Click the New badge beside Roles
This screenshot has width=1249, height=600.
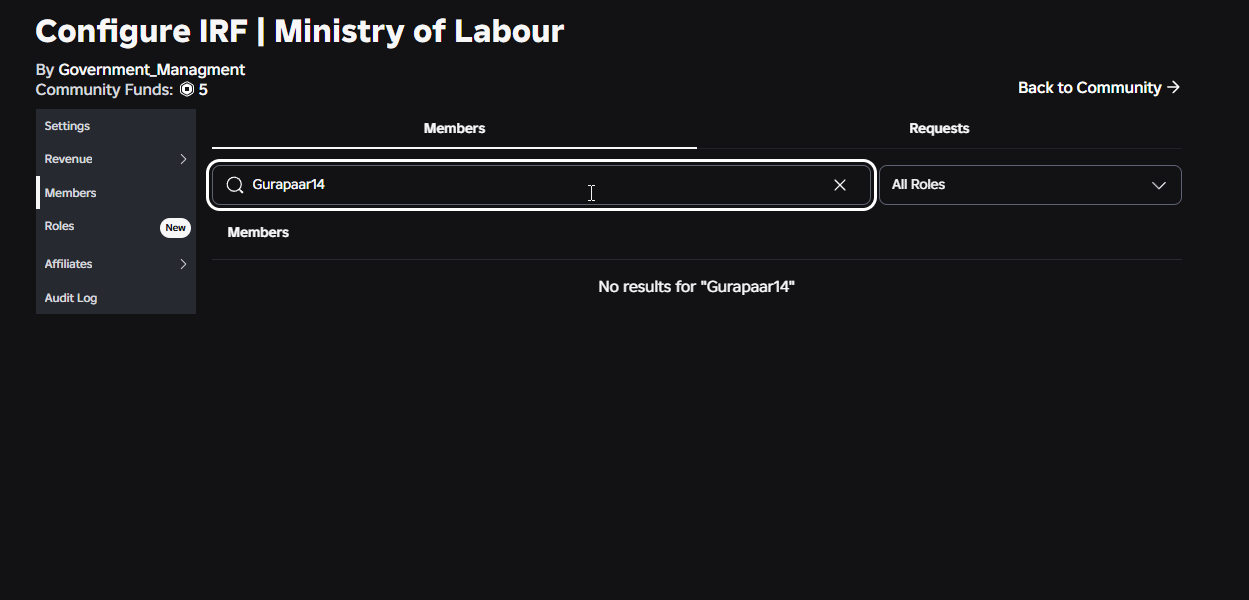[x=175, y=228]
